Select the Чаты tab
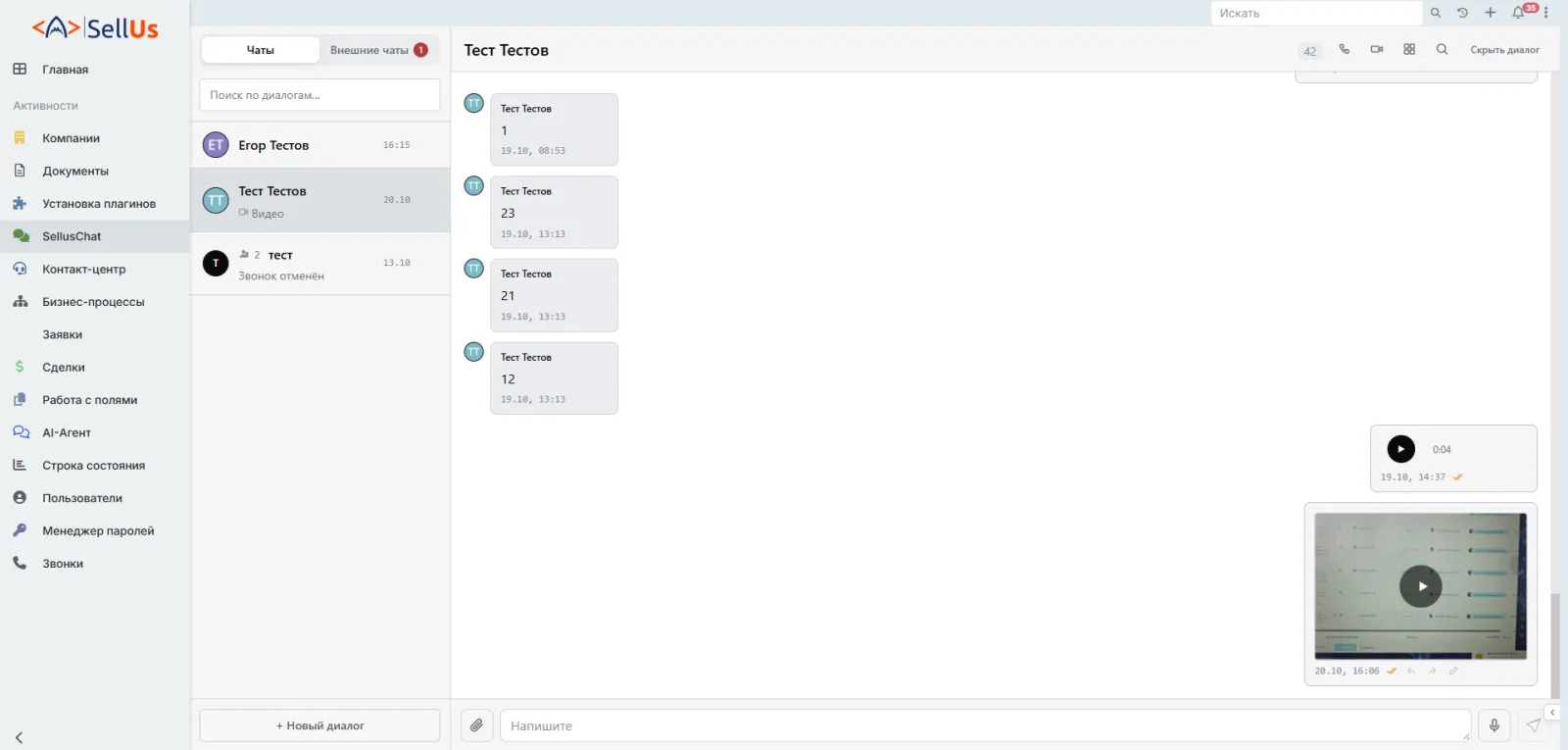This screenshot has height=750, width=1568. pos(260,50)
